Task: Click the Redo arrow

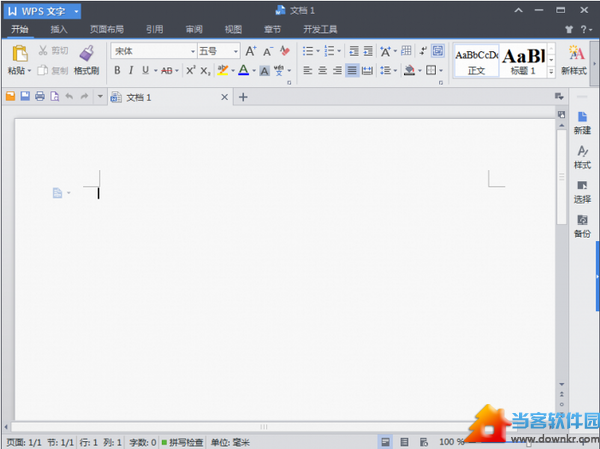Action: pyautogui.click(x=84, y=96)
